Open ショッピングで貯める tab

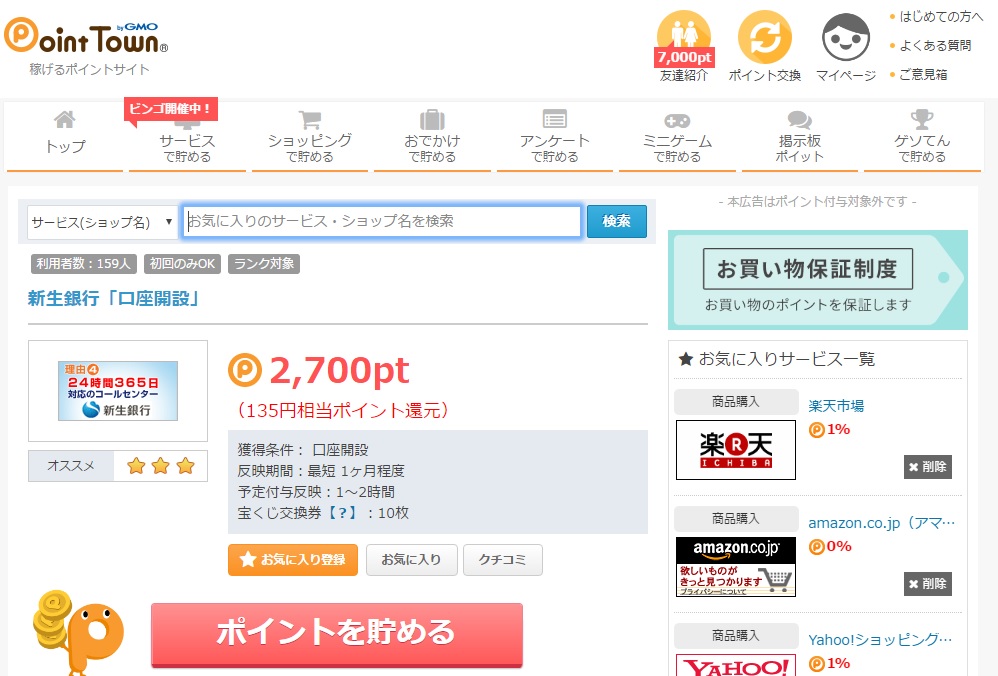pos(310,137)
